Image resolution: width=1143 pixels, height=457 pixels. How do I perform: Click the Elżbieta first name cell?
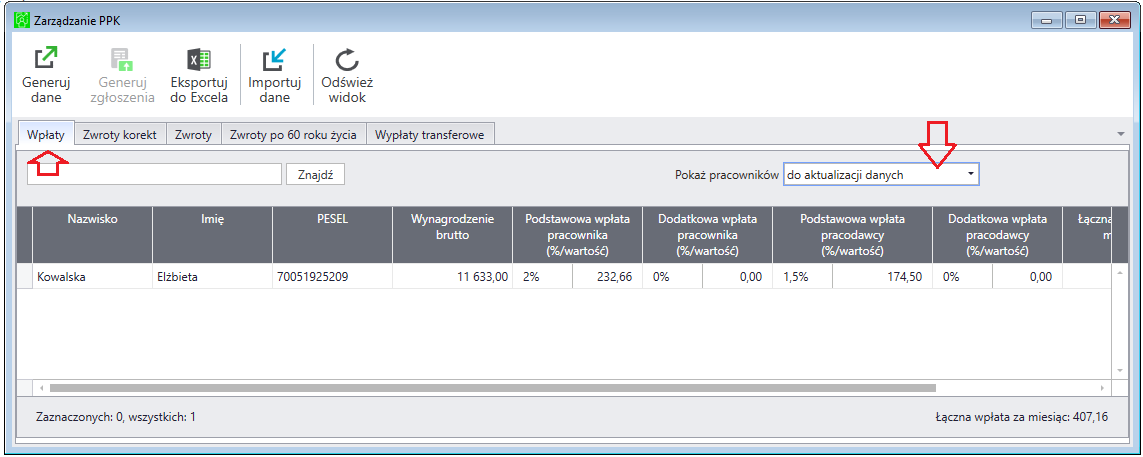click(212, 276)
